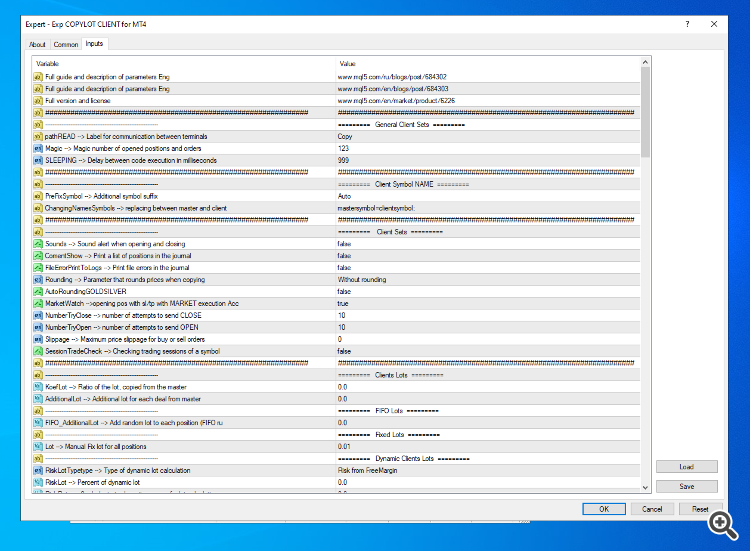Select the 'FIFO Lots' separator text
This screenshot has height=551, width=750.
pyautogui.click(x=389, y=411)
